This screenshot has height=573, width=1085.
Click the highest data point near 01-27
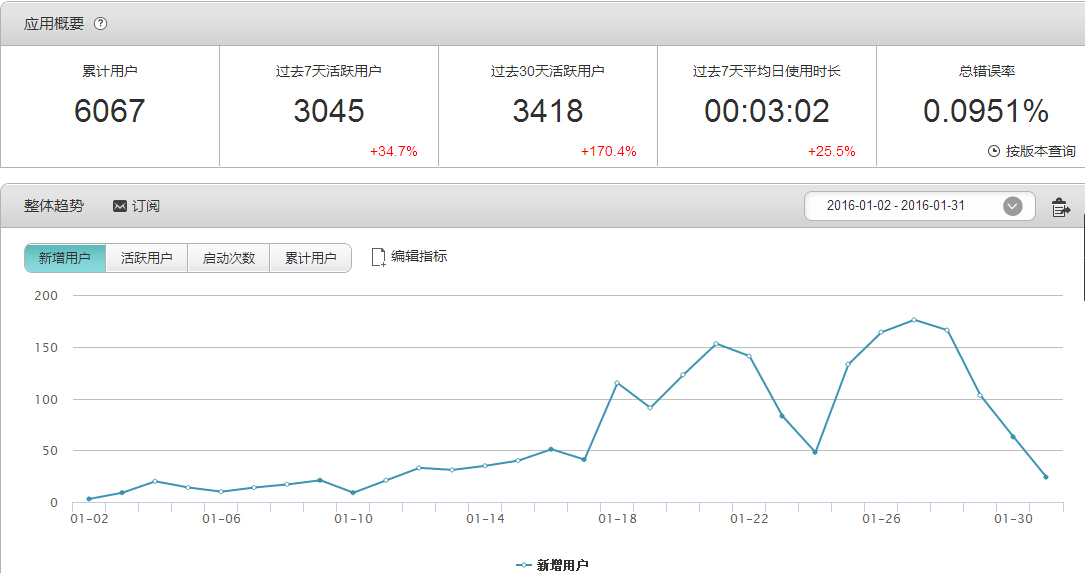[x=914, y=320]
